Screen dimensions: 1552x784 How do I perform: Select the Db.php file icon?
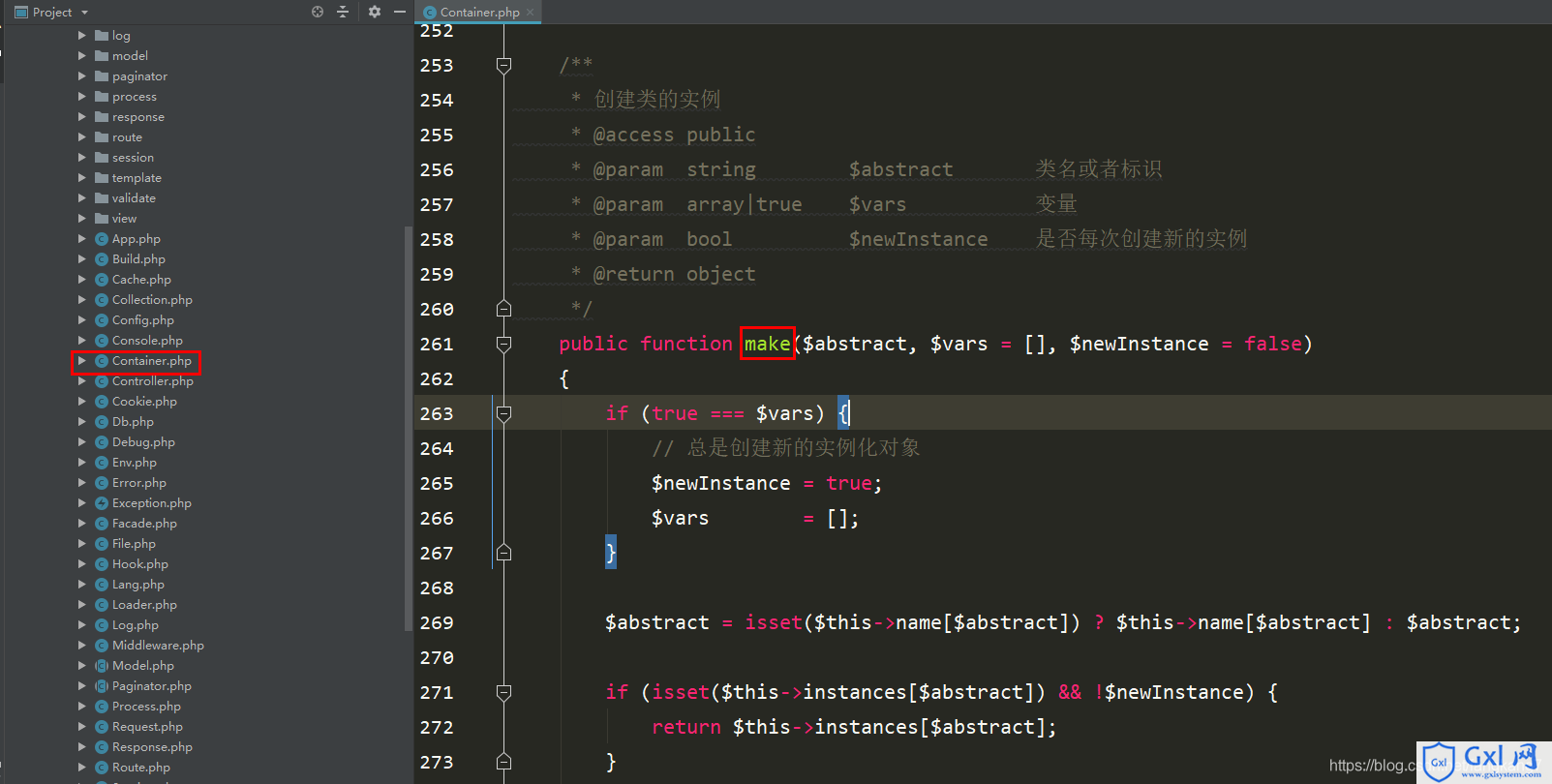pyautogui.click(x=102, y=422)
